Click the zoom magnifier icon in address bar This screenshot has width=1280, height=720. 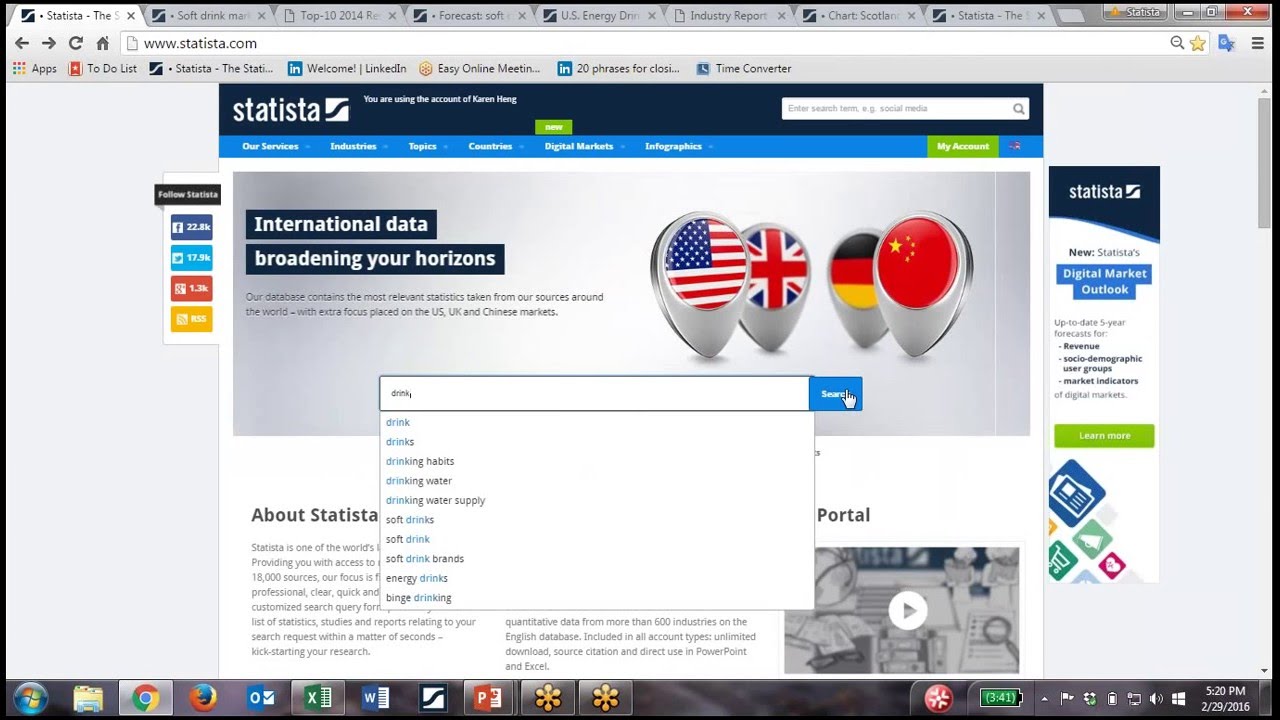(1177, 43)
